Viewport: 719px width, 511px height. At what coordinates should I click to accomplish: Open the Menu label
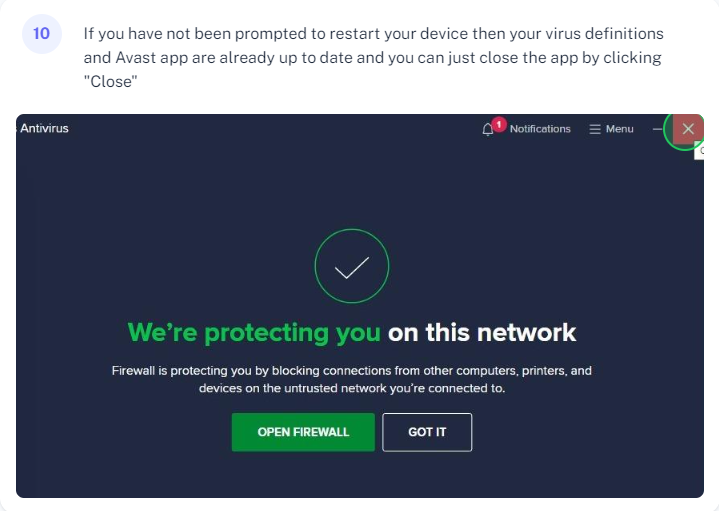(x=619, y=129)
